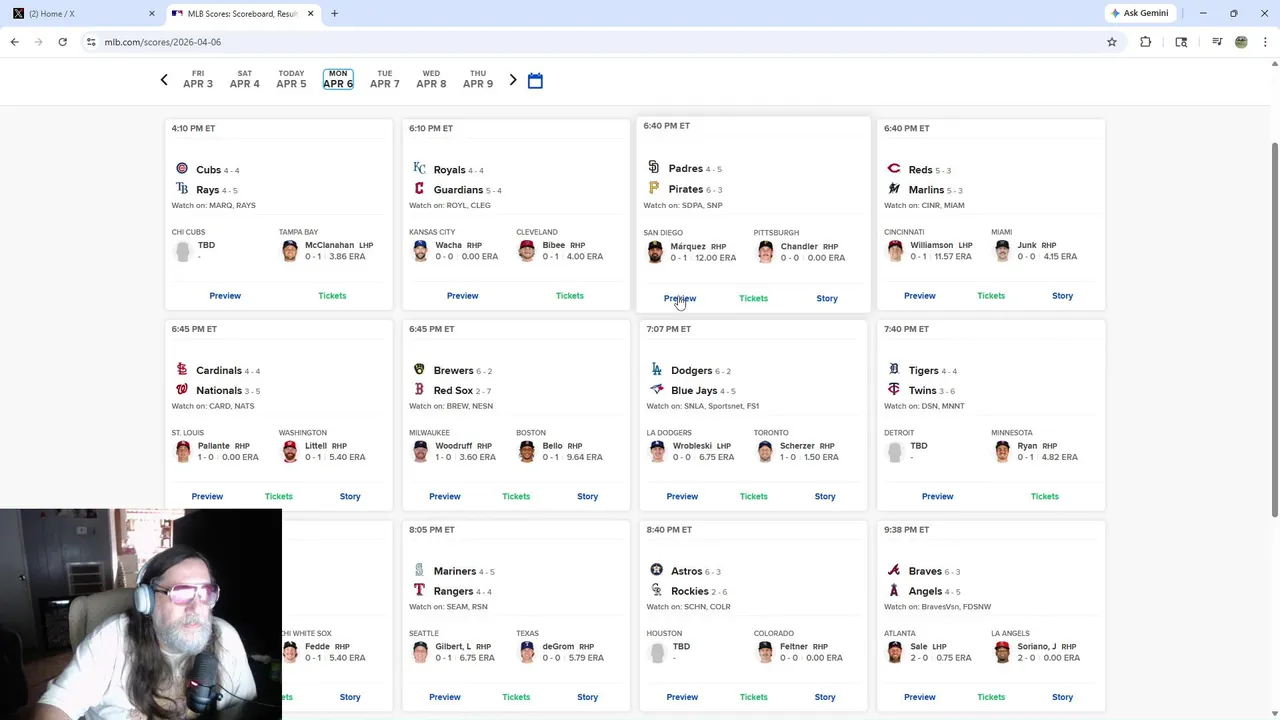Click Ask Gemini button

(x=1139, y=13)
